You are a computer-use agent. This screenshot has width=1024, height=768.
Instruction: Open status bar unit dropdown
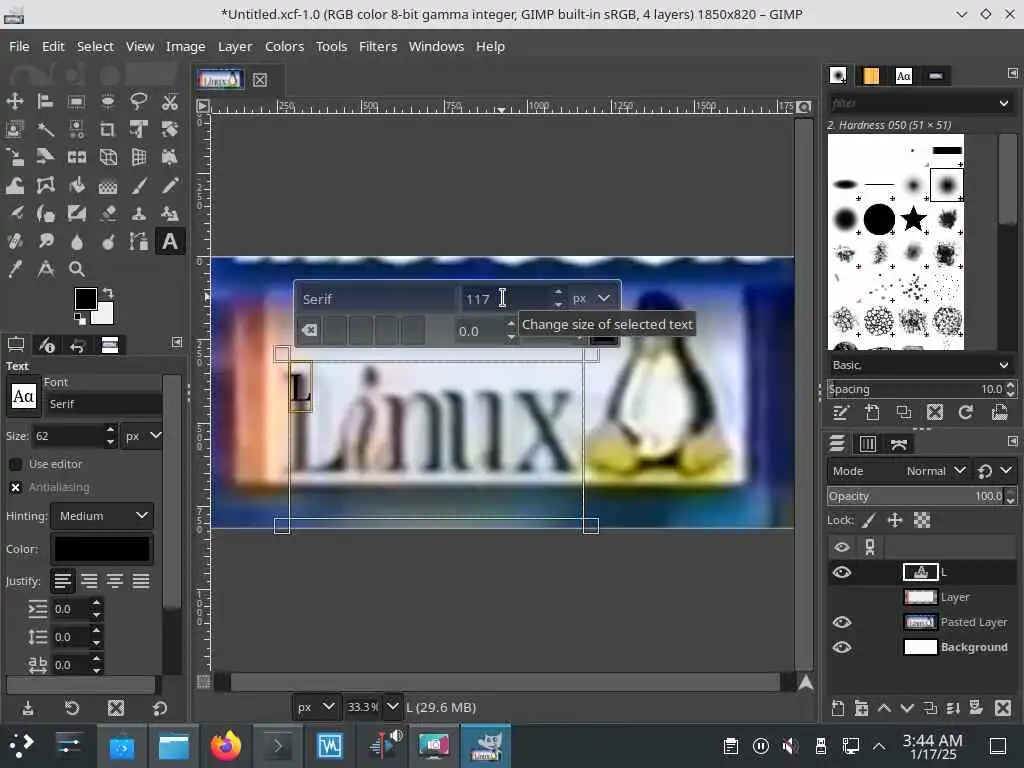315,707
